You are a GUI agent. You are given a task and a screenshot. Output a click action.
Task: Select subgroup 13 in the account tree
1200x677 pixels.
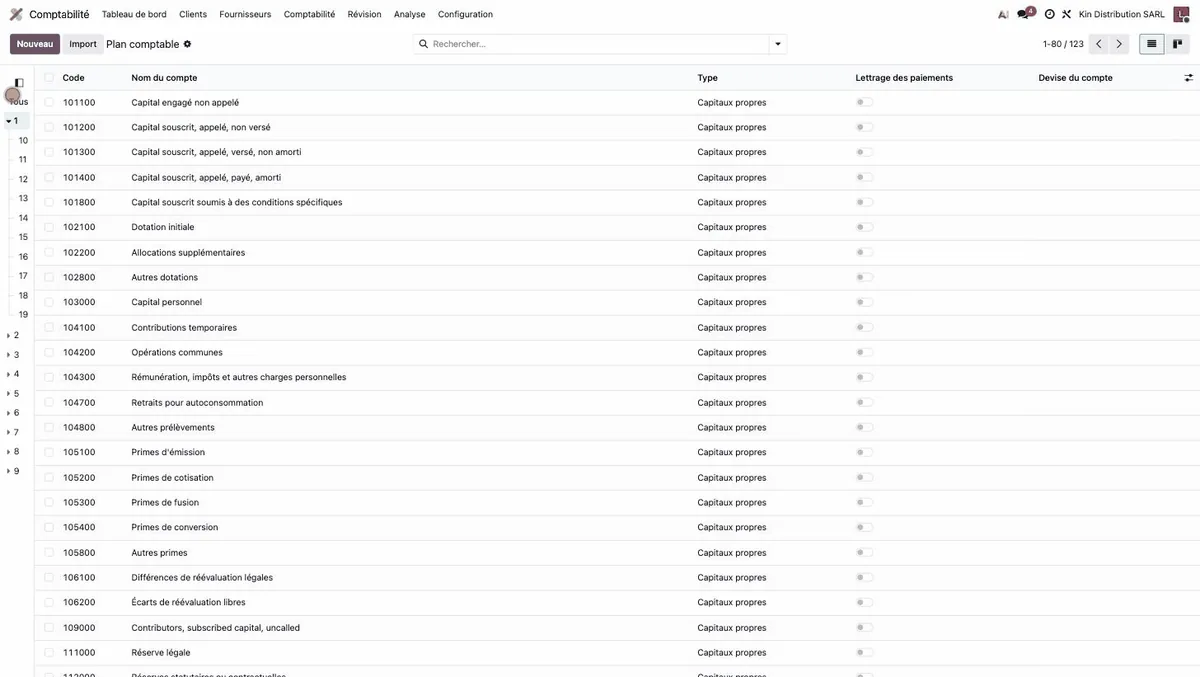coord(23,198)
